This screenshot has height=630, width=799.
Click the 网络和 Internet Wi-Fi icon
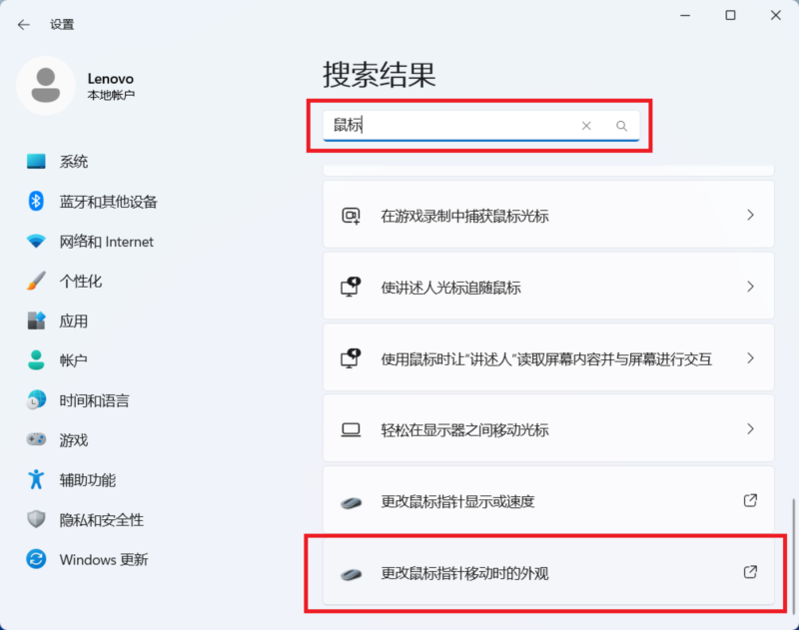pyautogui.click(x=37, y=241)
